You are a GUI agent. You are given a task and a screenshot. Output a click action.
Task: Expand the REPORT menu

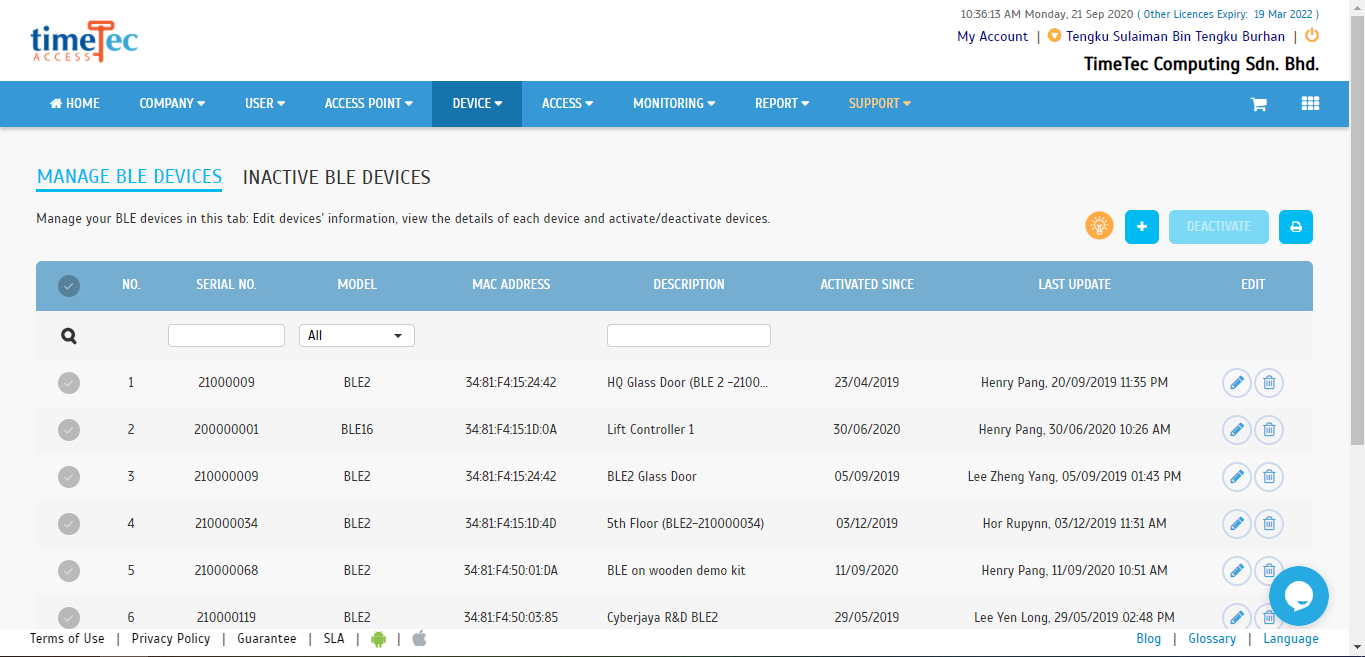[782, 103]
